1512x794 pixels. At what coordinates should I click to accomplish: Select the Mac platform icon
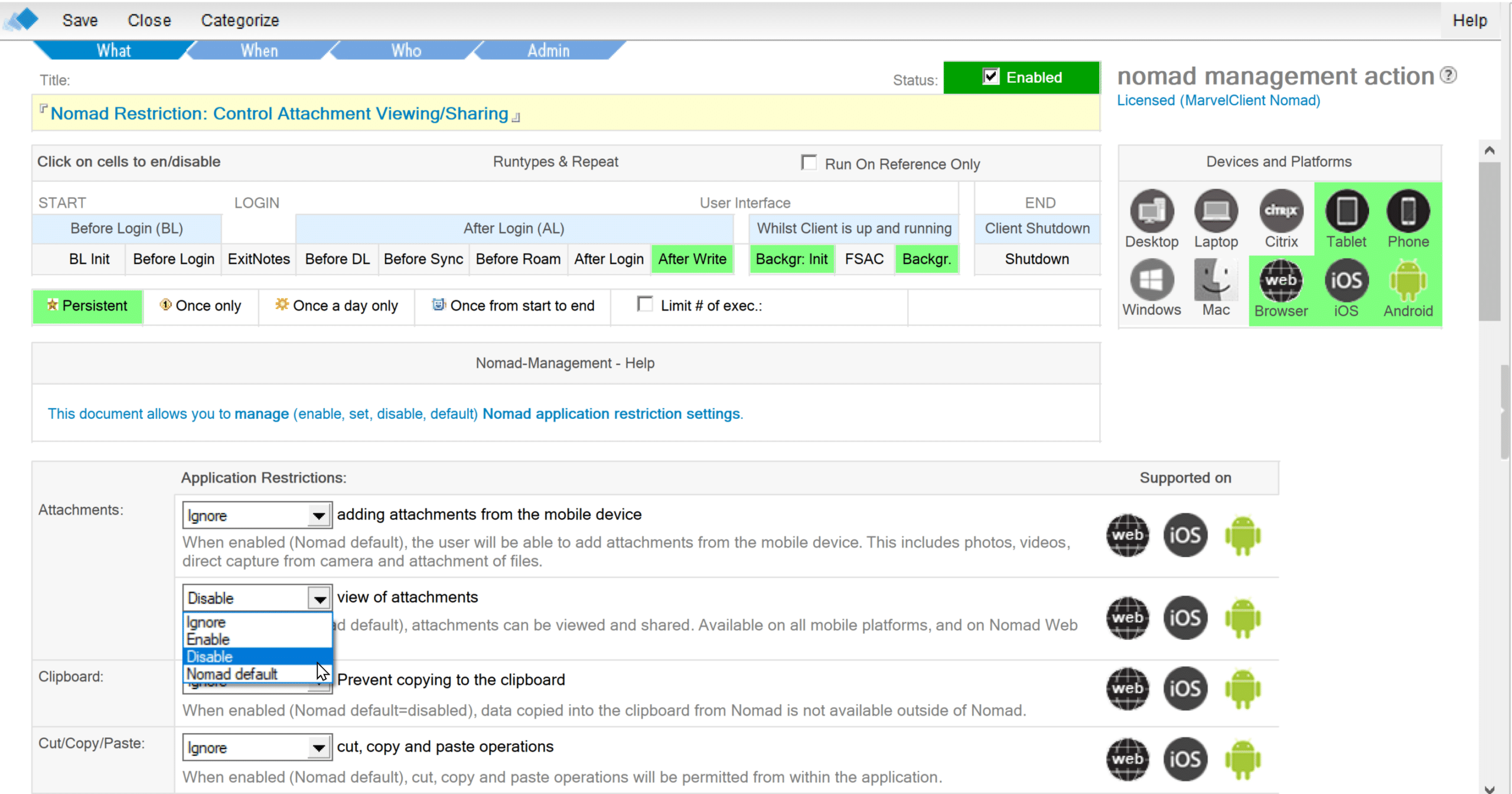[x=1216, y=281]
